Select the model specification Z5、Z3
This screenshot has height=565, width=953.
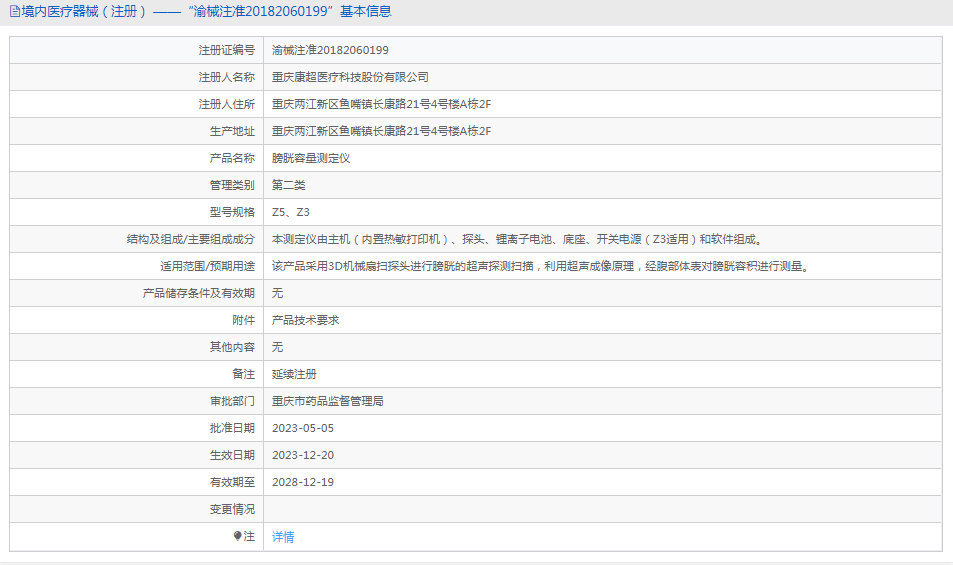(291, 212)
